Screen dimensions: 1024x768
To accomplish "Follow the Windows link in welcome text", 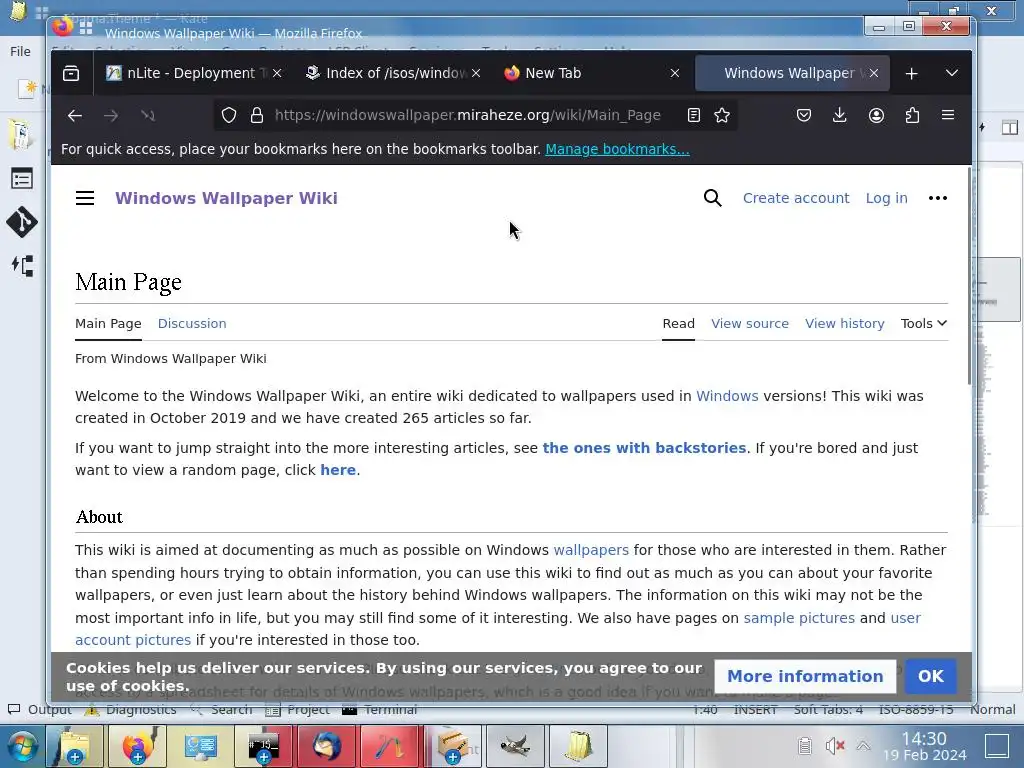I will tap(727, 396).
